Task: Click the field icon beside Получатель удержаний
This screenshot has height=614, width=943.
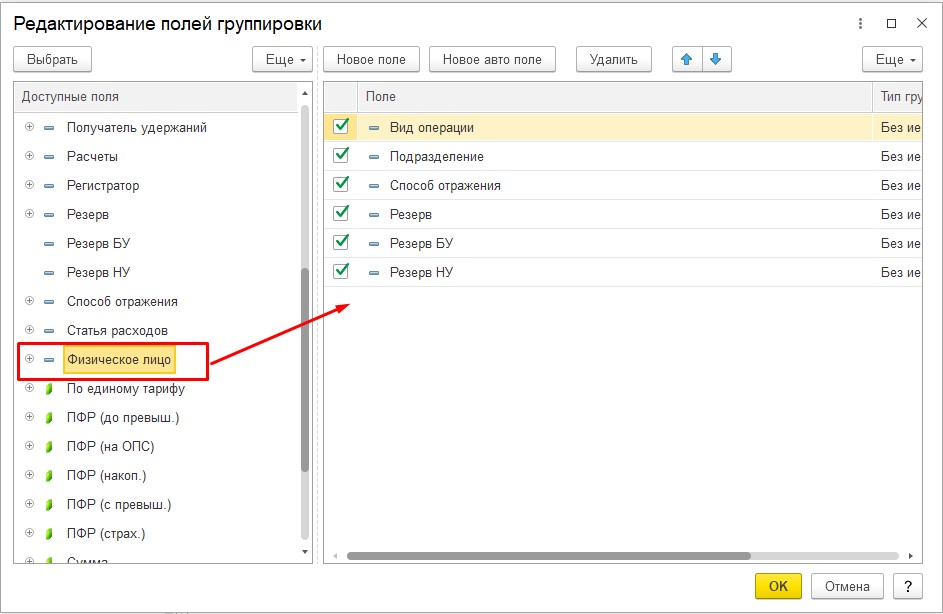Action: (x=49, y=127)
